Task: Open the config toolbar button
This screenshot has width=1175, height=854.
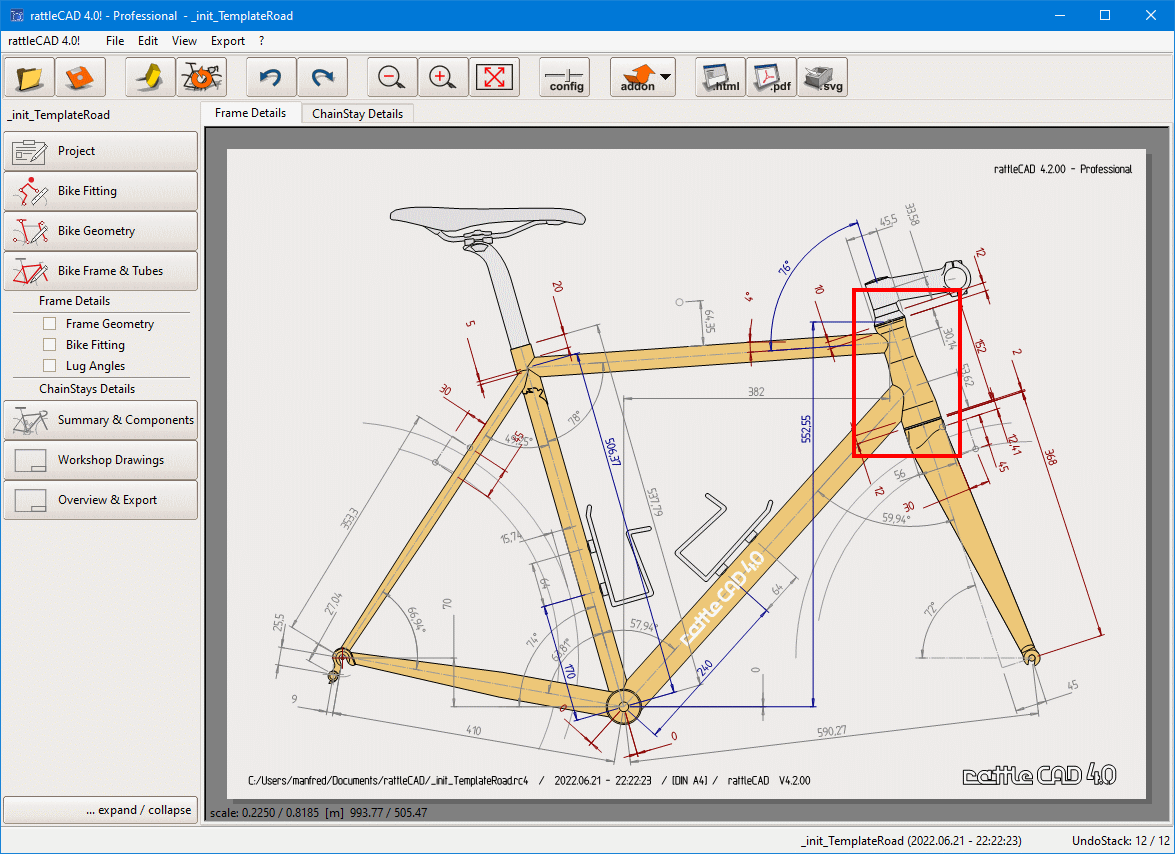Action: (x=565, y=77)
